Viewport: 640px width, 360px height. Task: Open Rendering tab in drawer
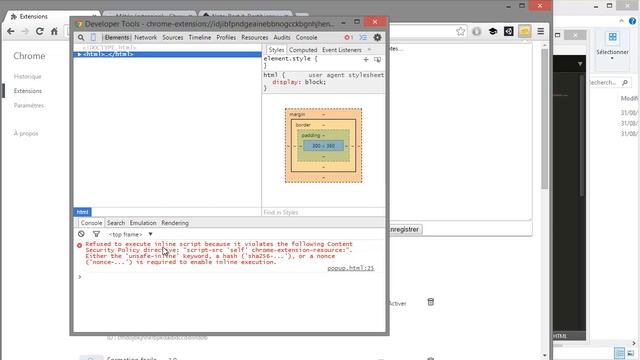pos(175,223)
